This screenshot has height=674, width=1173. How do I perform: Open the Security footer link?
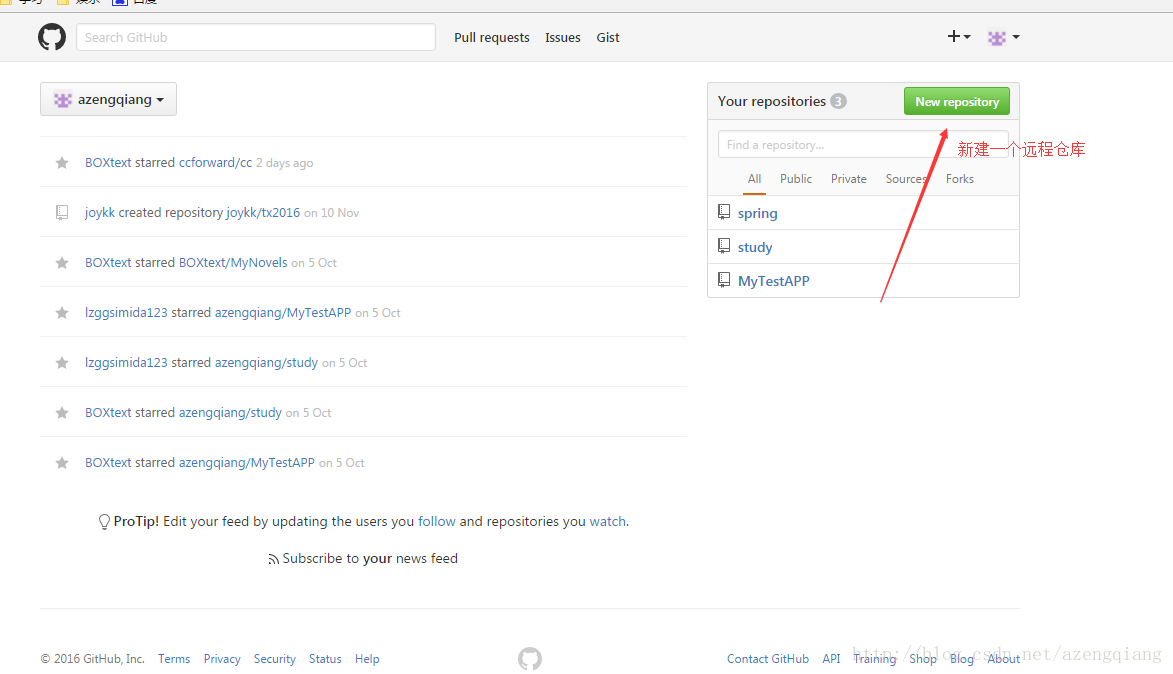(x=275, y=659)
